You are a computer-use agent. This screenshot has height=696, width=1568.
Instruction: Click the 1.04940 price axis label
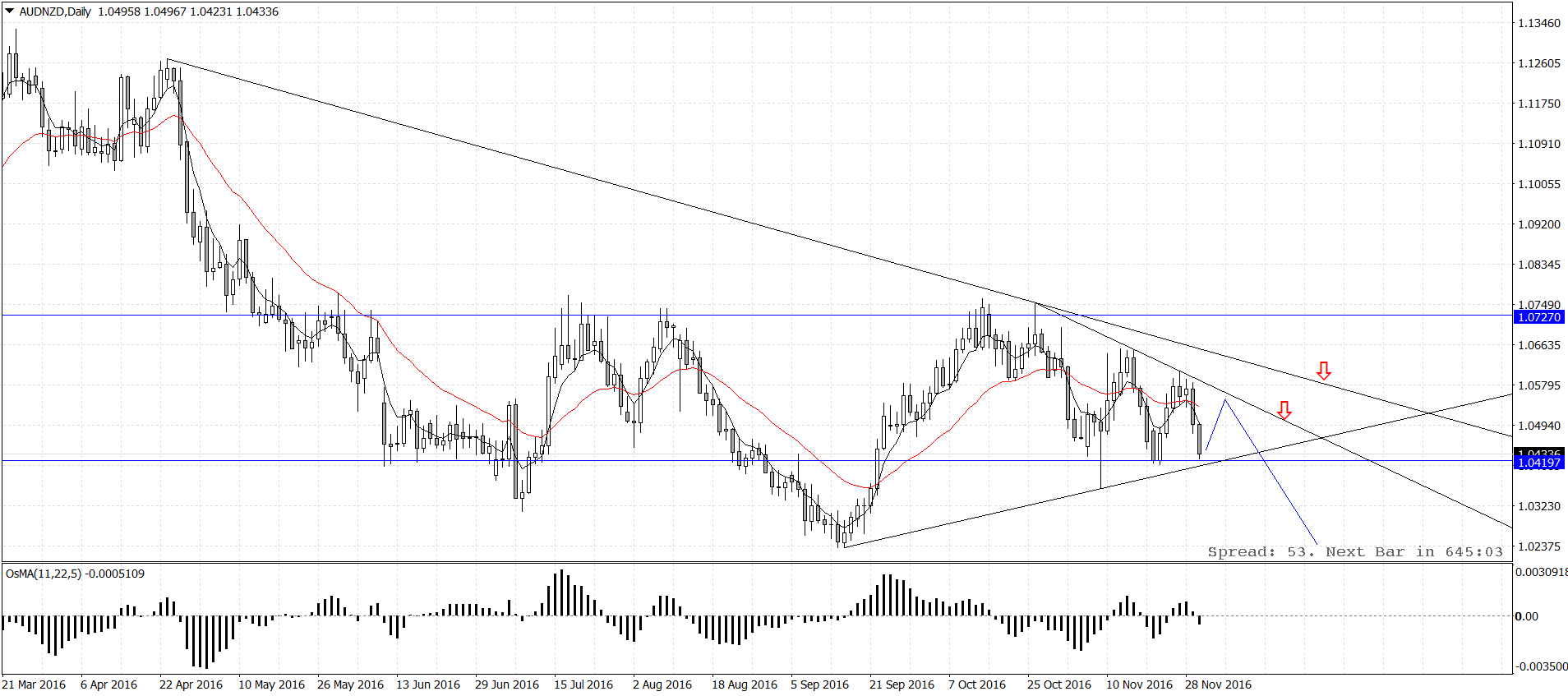1539,426
